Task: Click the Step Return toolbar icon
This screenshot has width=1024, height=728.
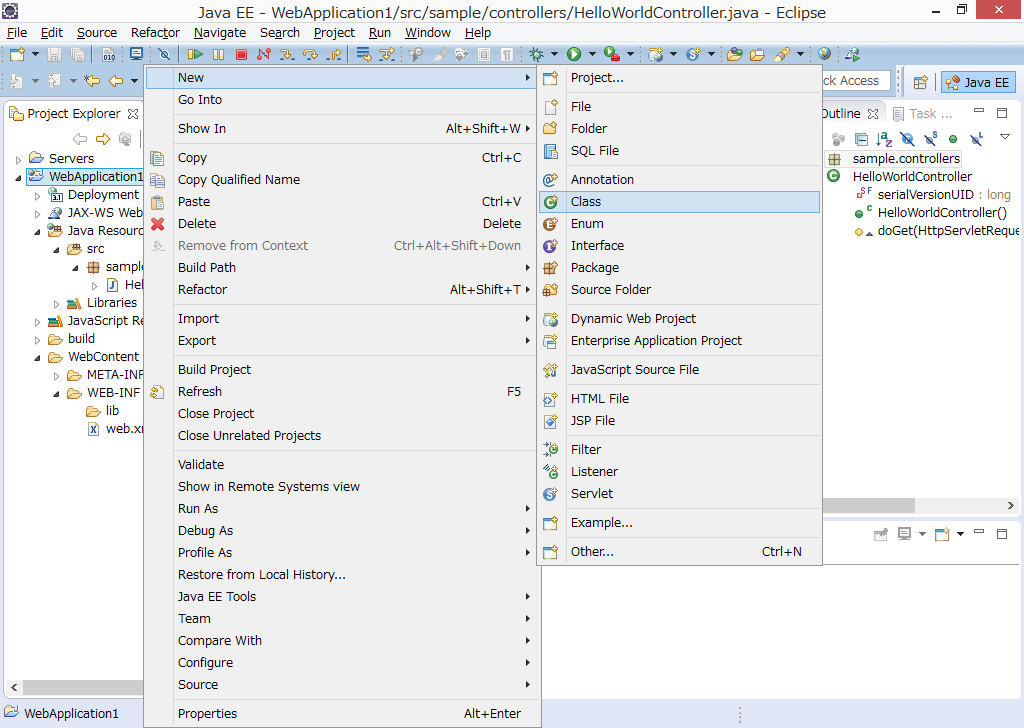Action: click(x=334, y=55)
